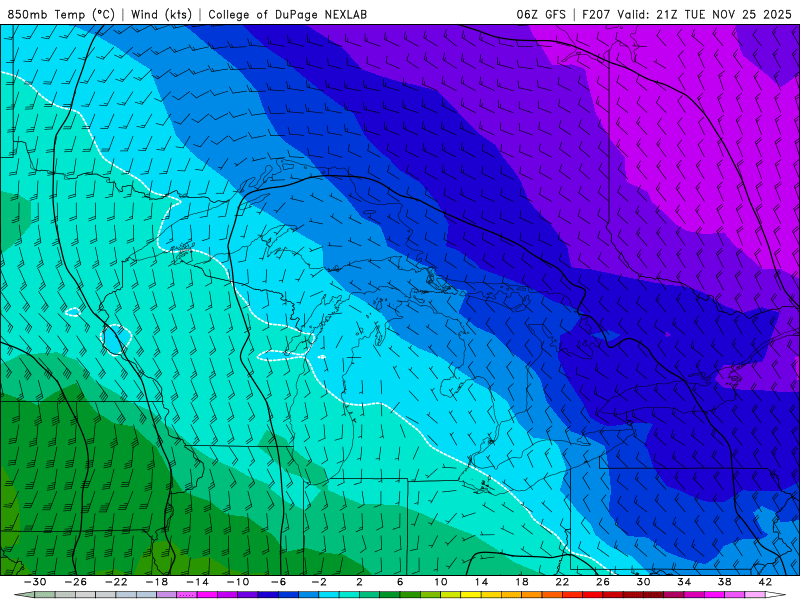Select the positive 2 value on the scale
Screen dimensions: 800x600
coord(360,582)
